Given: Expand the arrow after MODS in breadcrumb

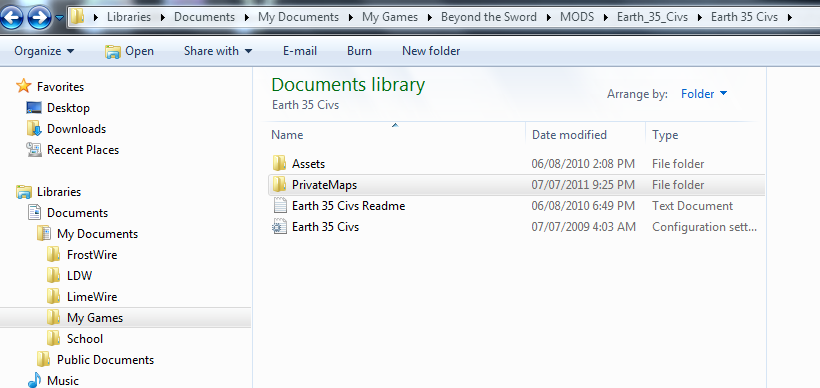Looking at the screenshot, I should tap(606, 17).
